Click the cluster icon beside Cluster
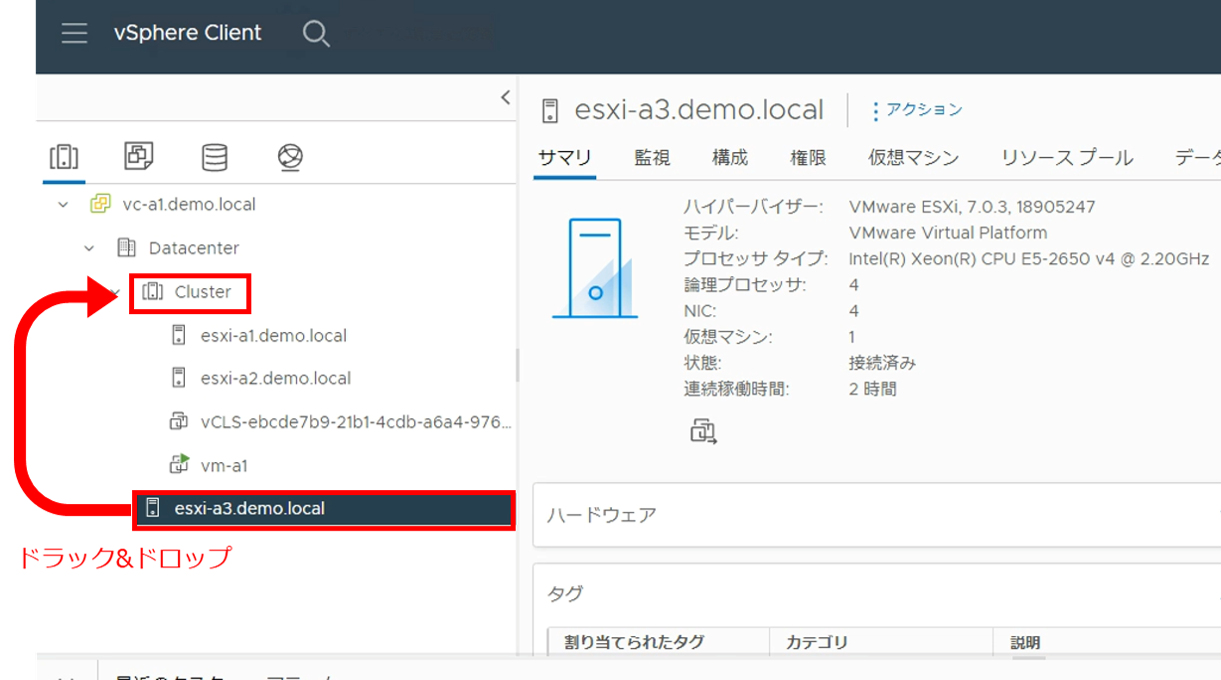This screenshot has height=680, width=1221. click(x=153, y=292)
